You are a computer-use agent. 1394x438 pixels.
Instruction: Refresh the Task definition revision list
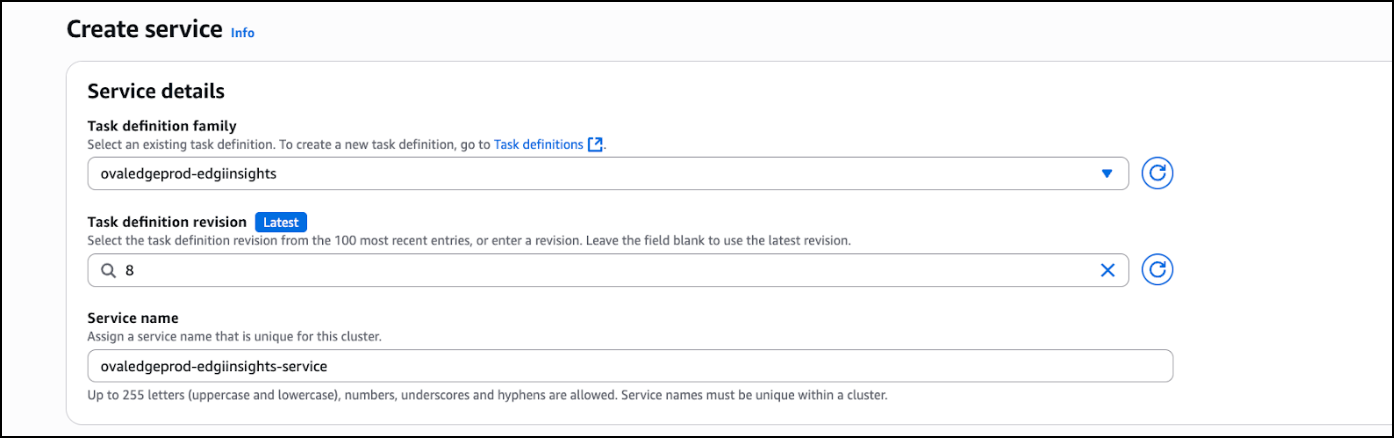tap(1157, 269)
